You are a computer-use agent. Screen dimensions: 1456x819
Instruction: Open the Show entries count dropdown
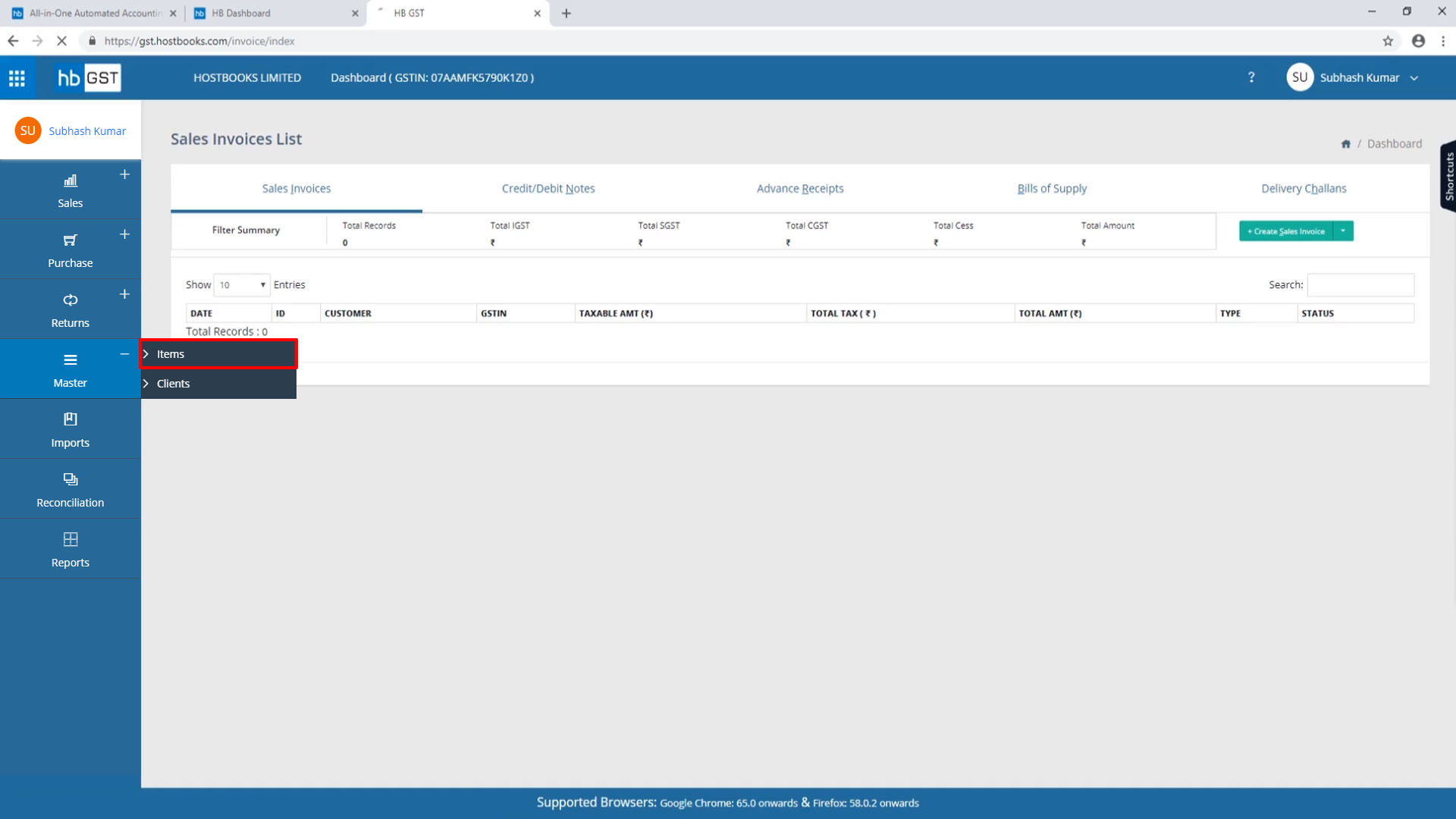[242, 285]
